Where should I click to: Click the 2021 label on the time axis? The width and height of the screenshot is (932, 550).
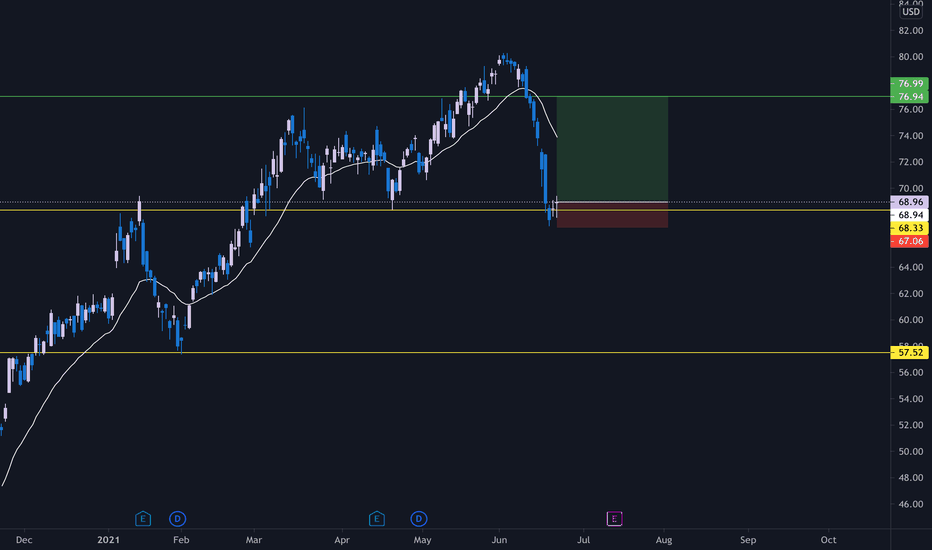[x=108, y=540]
